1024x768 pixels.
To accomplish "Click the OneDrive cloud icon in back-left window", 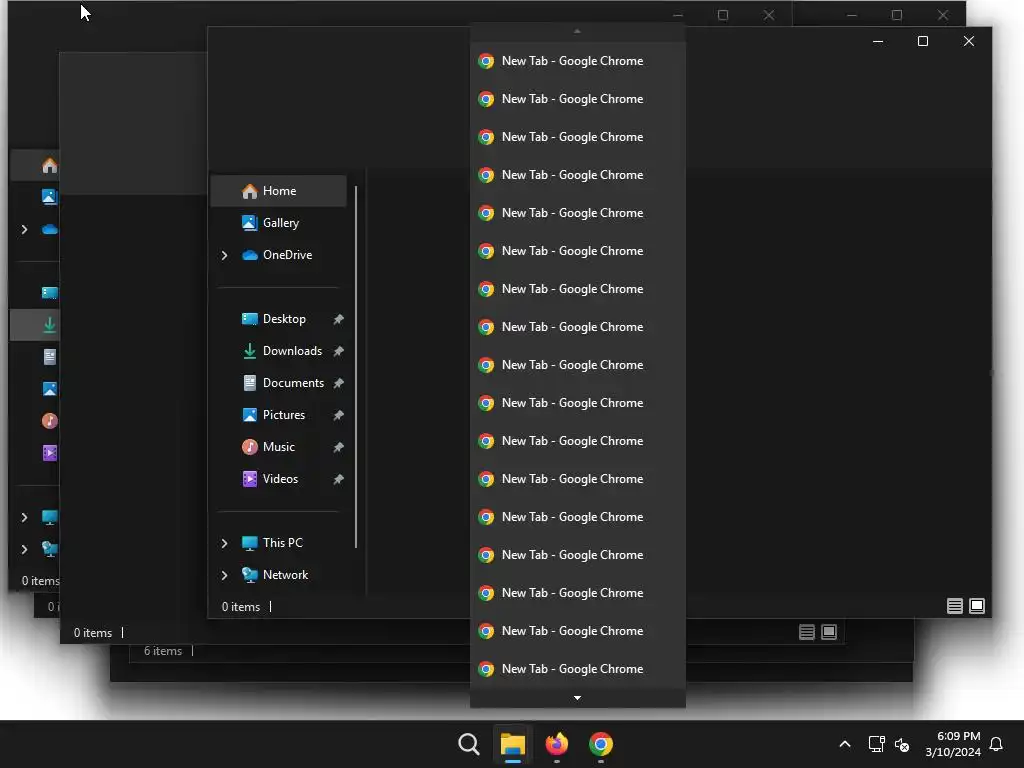I will (x=50, y=229).
